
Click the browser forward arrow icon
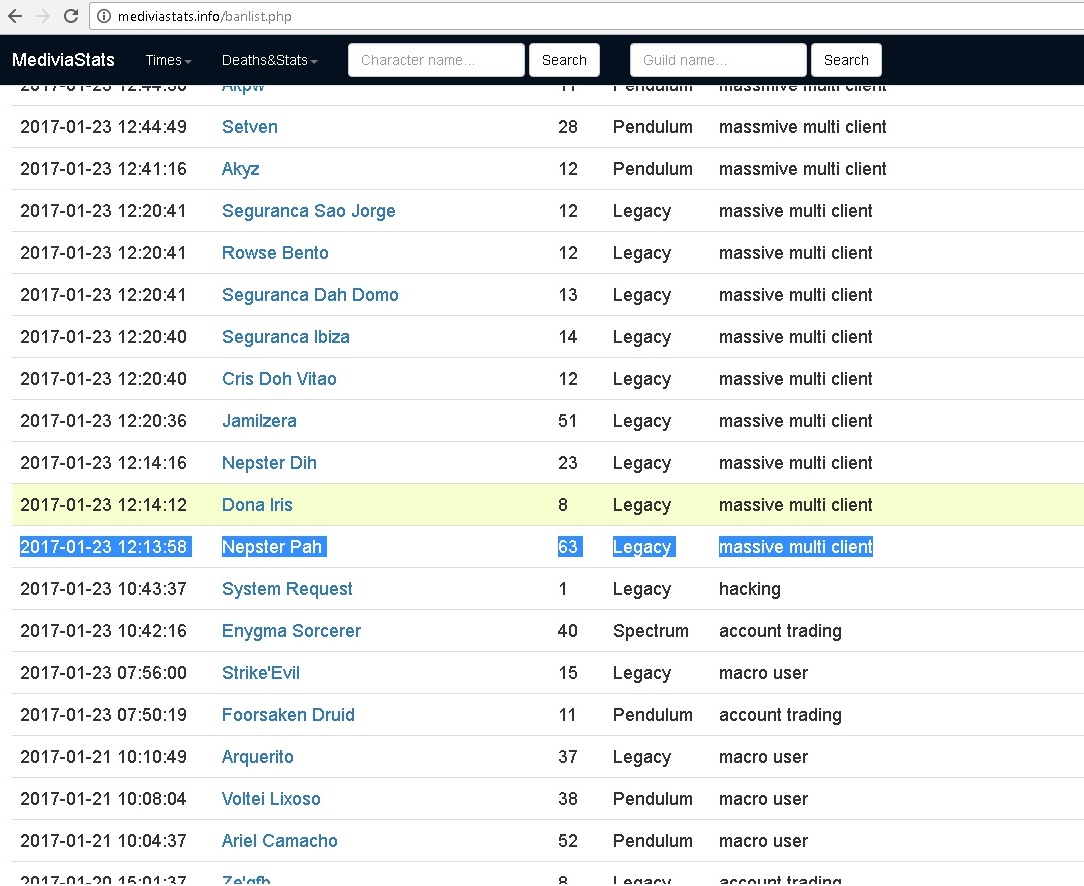[x=42, y=16]
